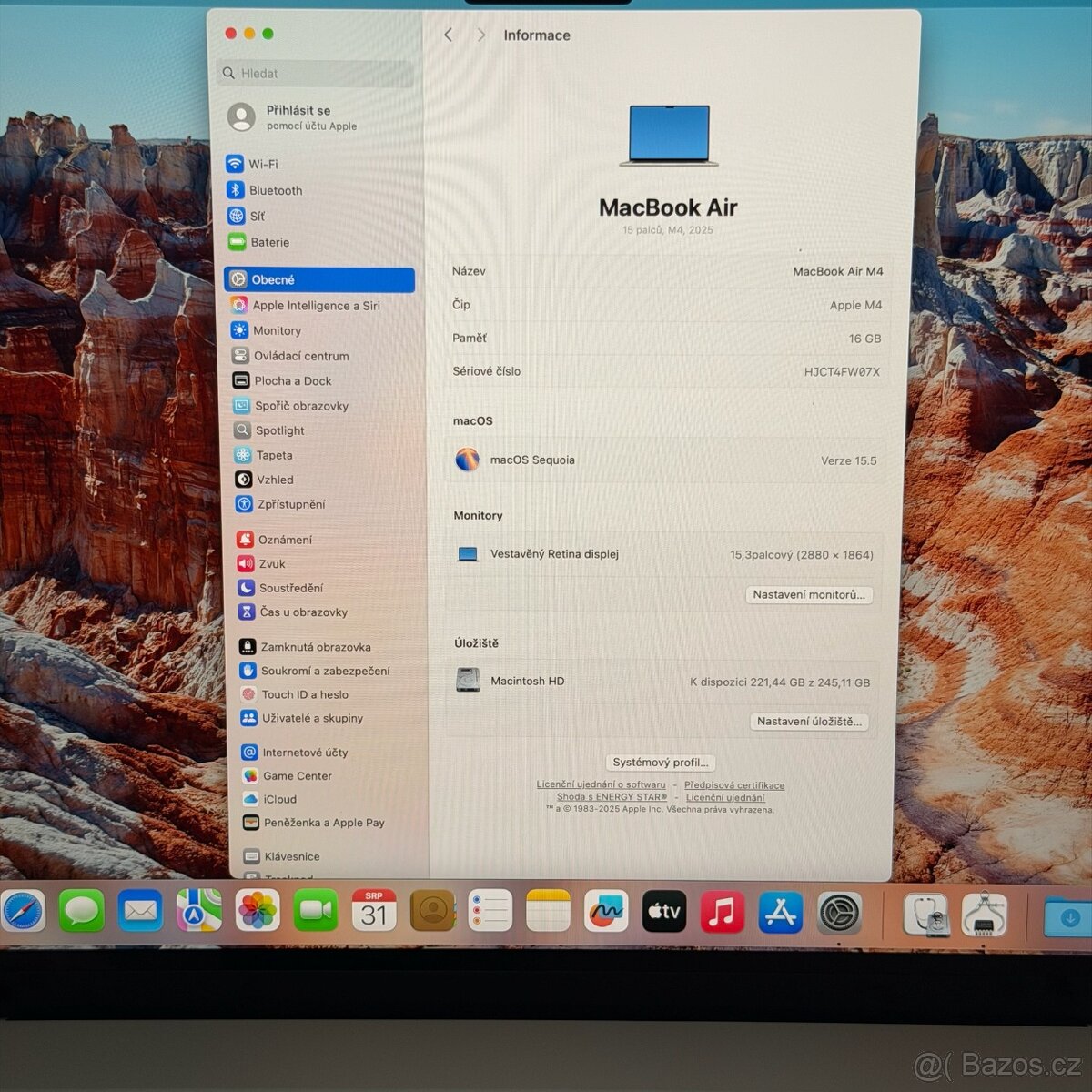This screenshot has width=1092, height=1092.
Task: Open the short Licenční ujednání link
Action: point(725,798)
